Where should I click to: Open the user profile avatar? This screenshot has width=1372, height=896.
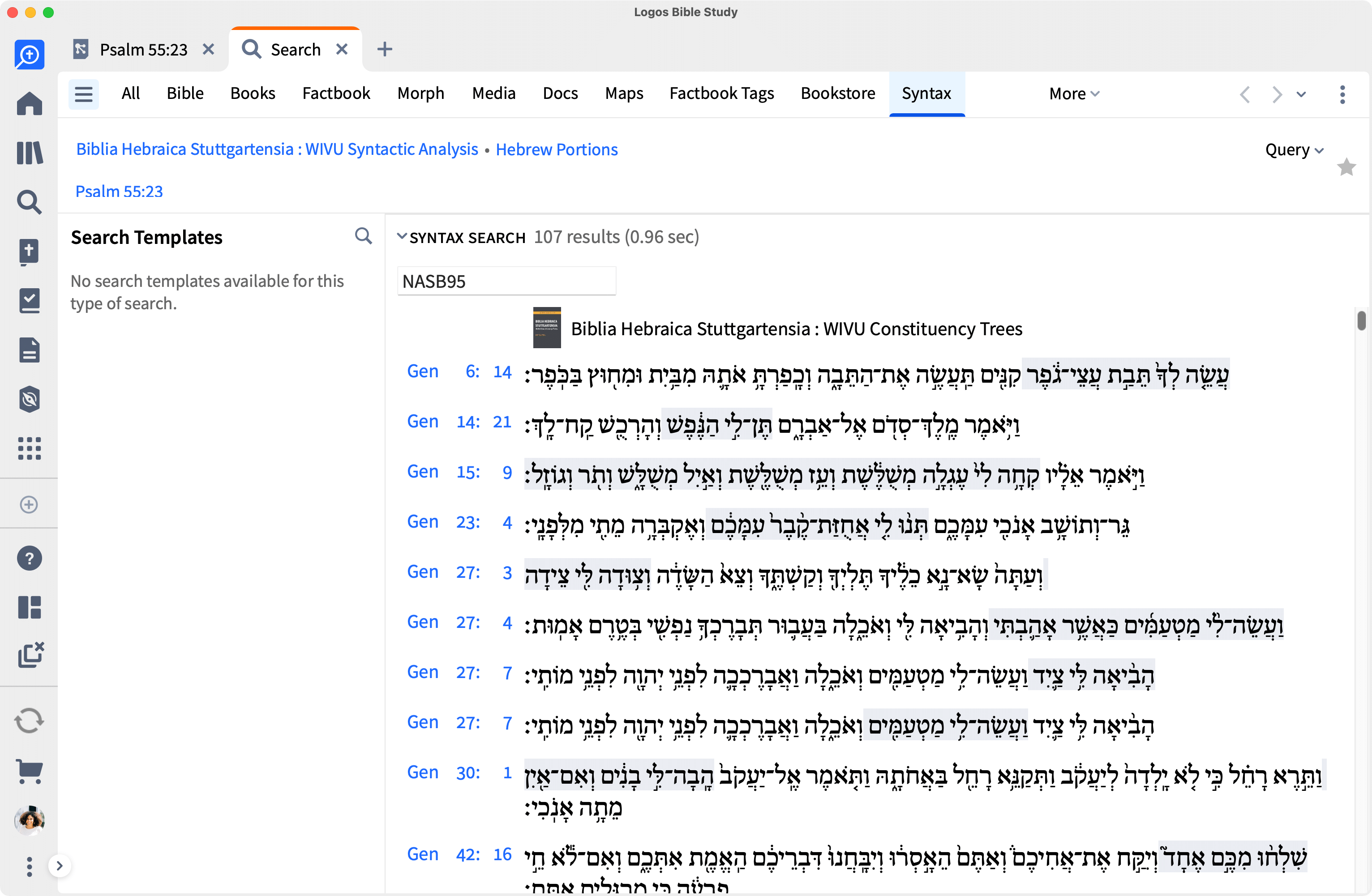(30, 820)
